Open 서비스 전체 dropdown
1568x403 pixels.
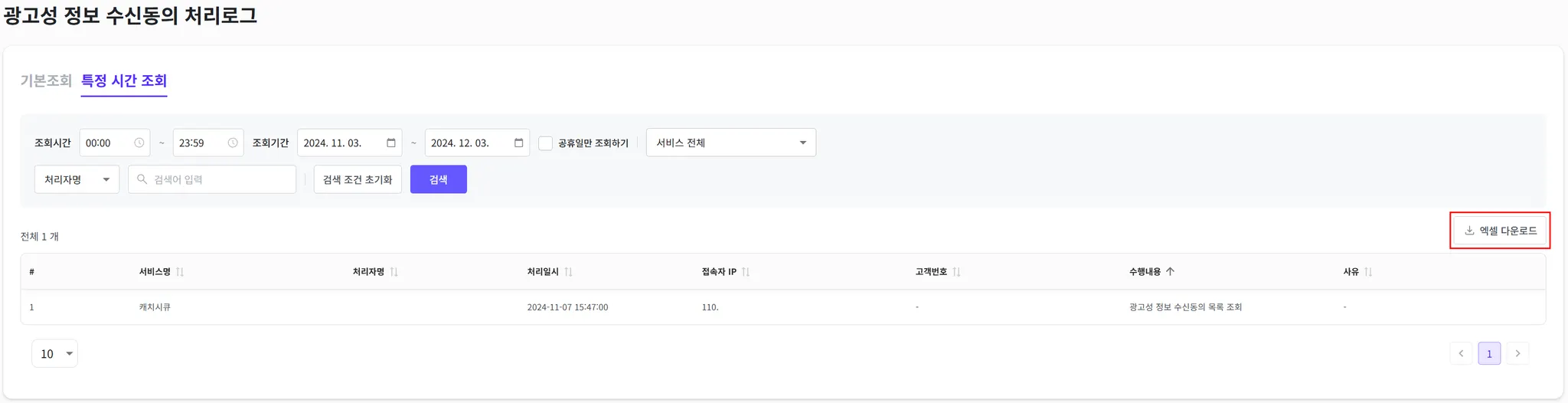point(730,143)
